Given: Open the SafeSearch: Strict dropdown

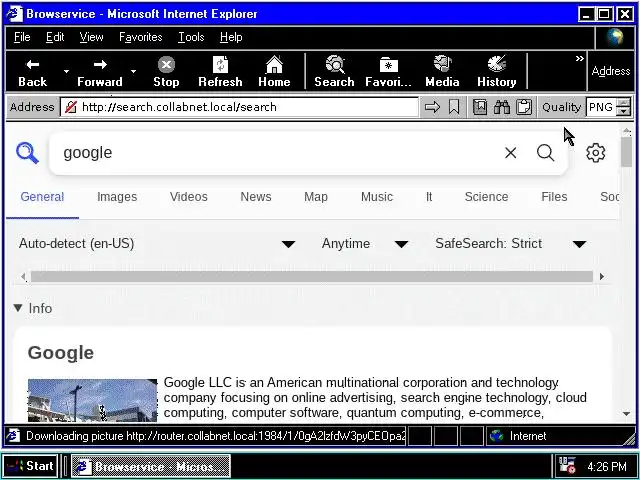Looking at the screenshot, I should (x=511, y=244).
